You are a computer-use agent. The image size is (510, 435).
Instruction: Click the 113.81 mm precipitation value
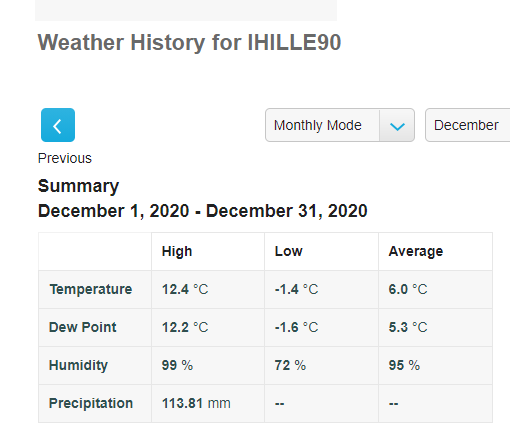click(x=196, y=403)
